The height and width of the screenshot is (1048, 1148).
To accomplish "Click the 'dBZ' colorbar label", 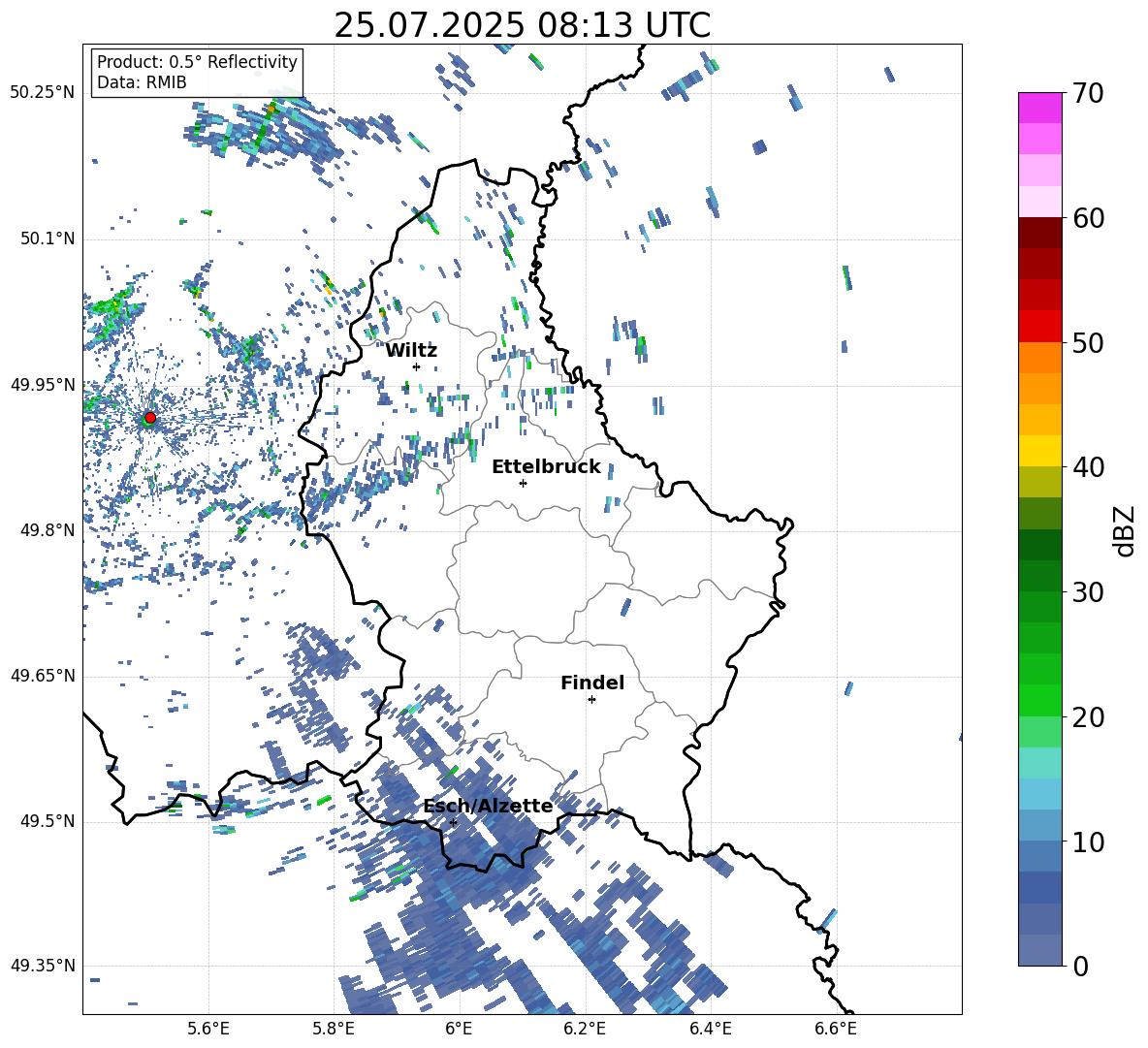I will (1124, 530).
